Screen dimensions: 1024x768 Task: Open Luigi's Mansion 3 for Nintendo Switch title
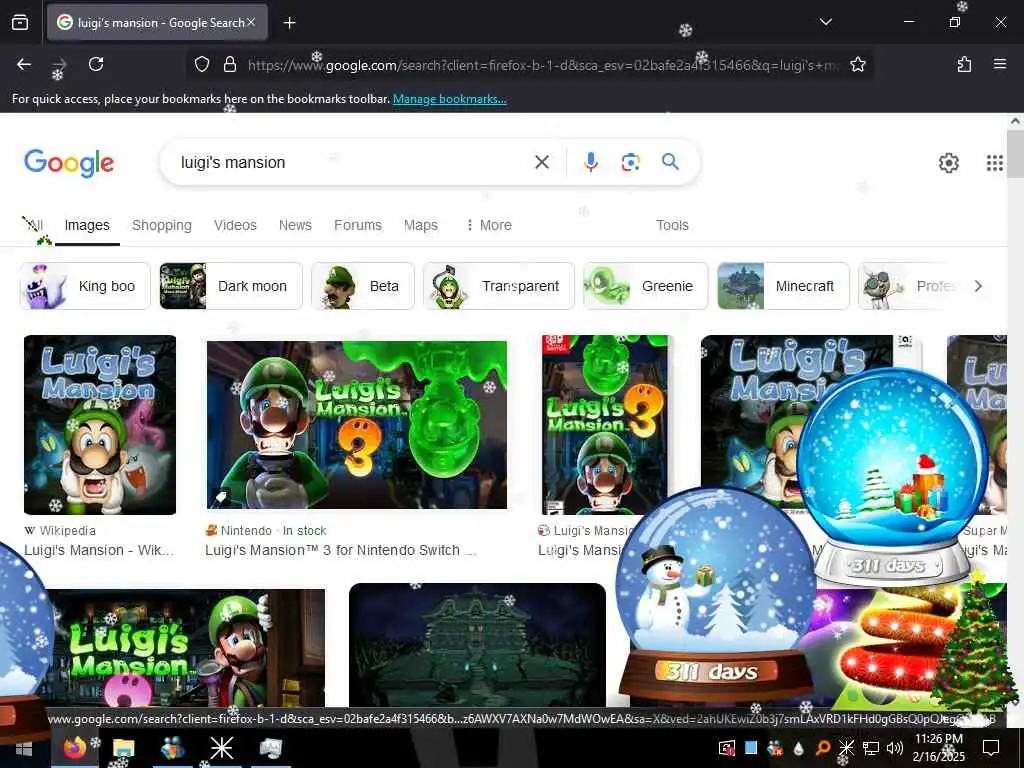[x=341, y=551]
